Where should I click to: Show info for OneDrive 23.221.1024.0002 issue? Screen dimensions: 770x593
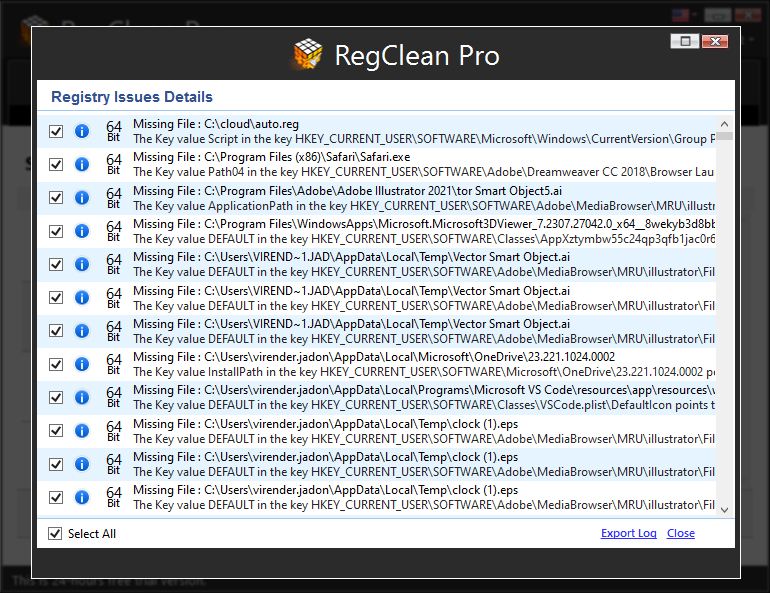[82, 364]
